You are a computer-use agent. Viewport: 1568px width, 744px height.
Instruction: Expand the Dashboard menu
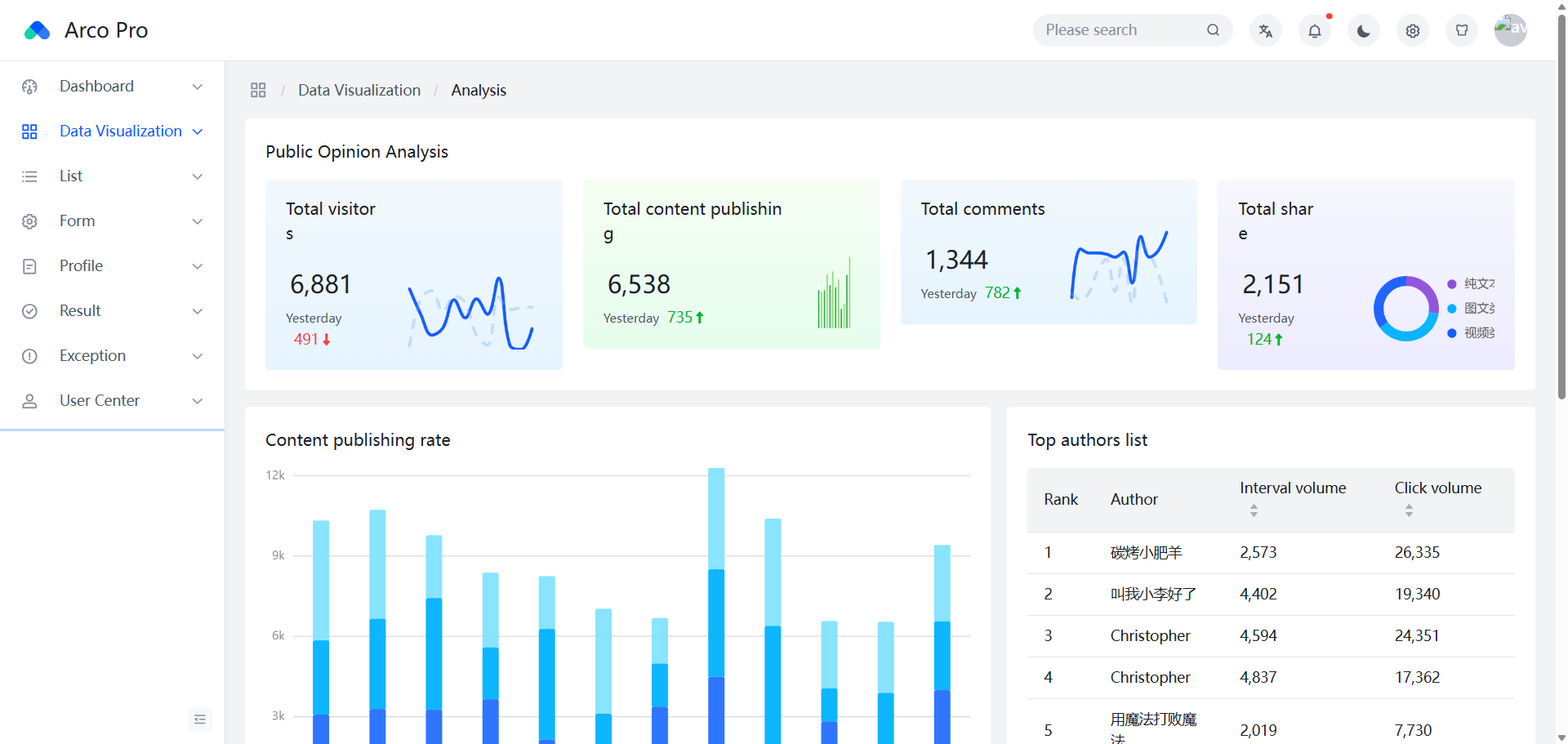tap(112, 86)
